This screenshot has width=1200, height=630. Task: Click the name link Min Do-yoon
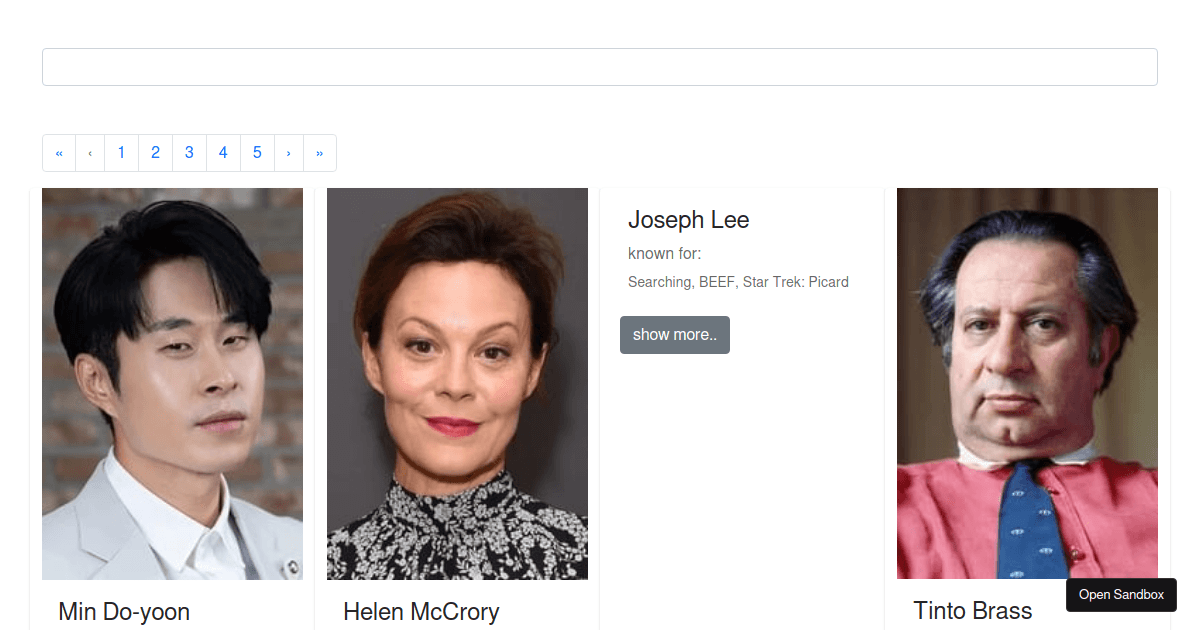123,611
